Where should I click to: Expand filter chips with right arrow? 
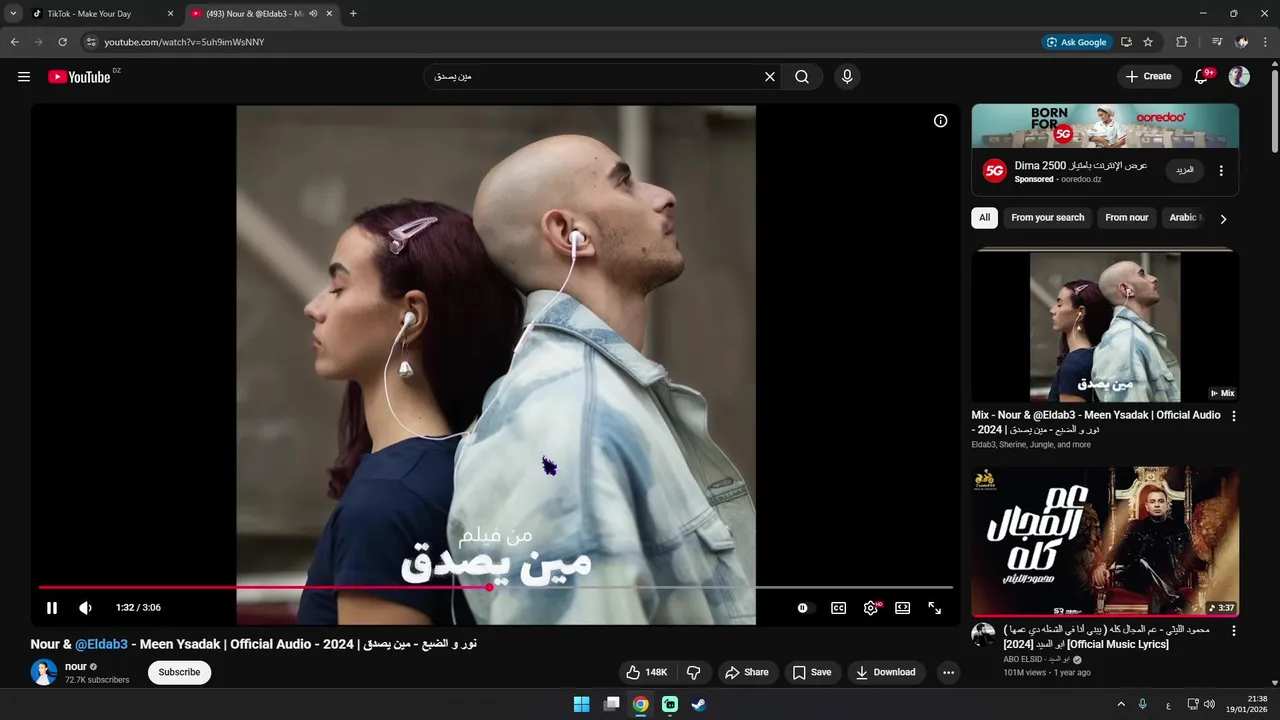[1223, 218]
